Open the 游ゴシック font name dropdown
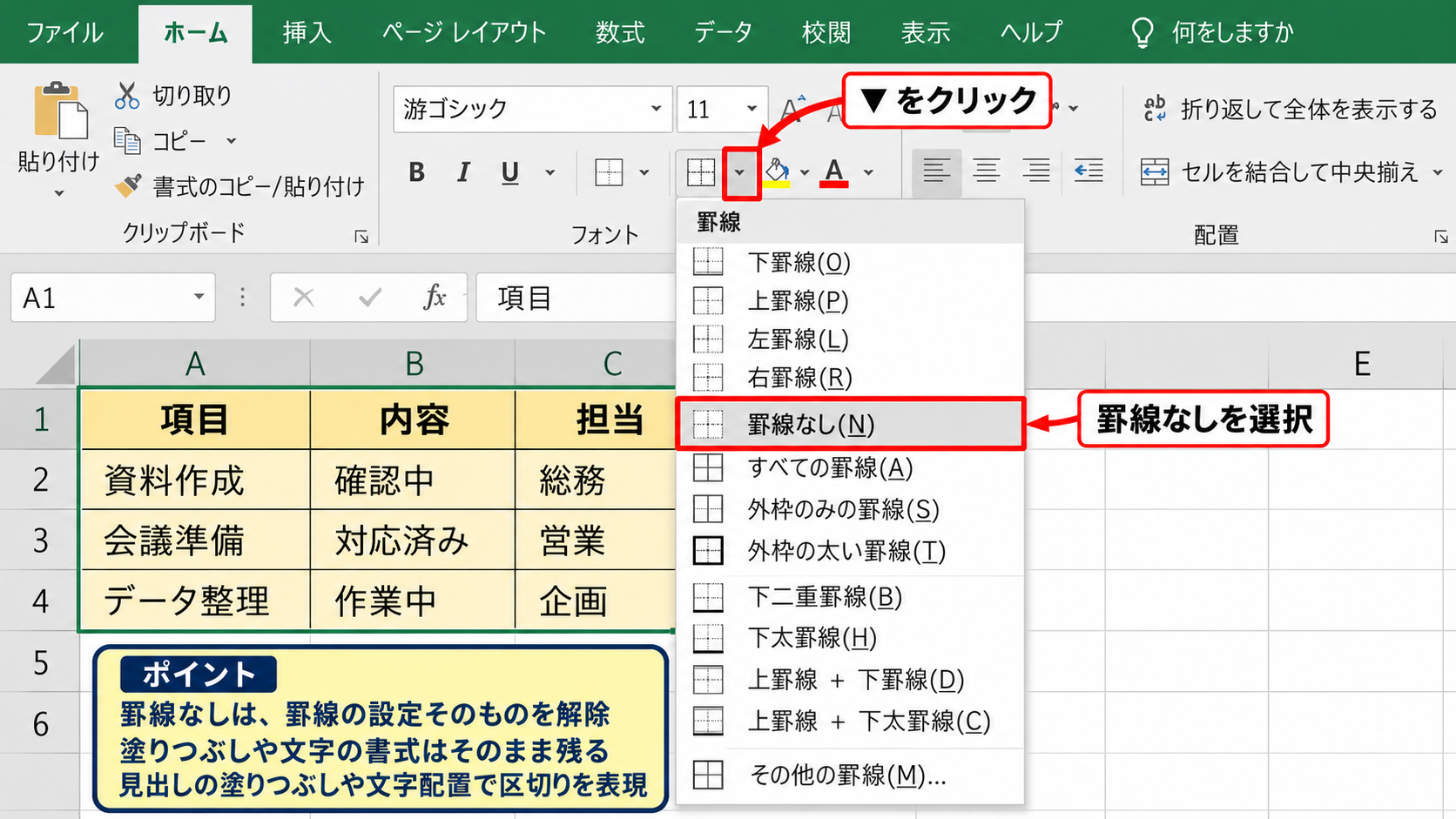 (x=656, y=109)
